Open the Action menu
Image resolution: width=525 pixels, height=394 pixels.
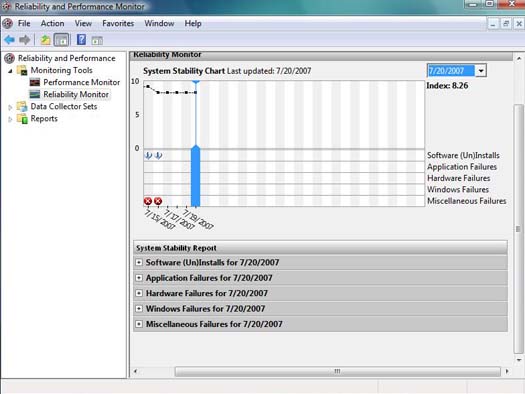[52, 23]
